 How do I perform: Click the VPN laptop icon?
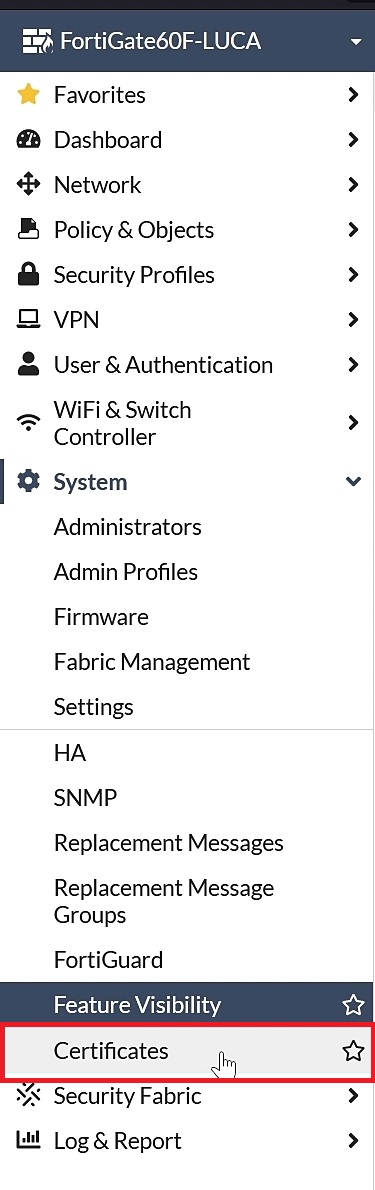28,320
